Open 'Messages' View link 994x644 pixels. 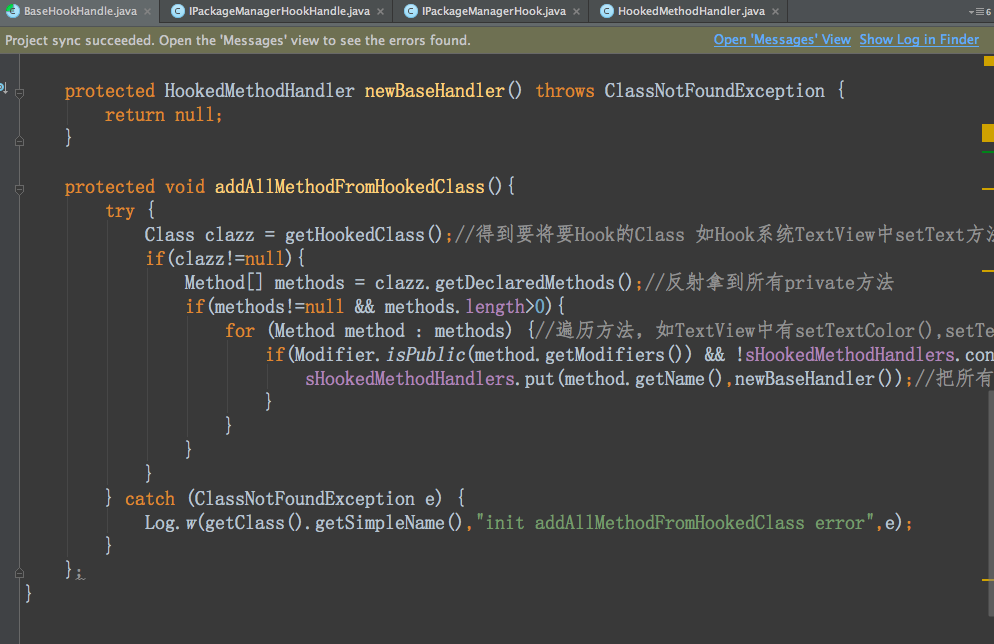coord(782,39)
